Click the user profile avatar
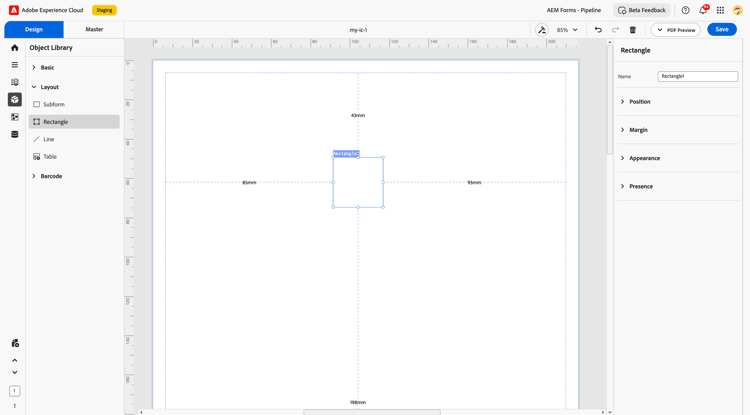 (737, 10)
